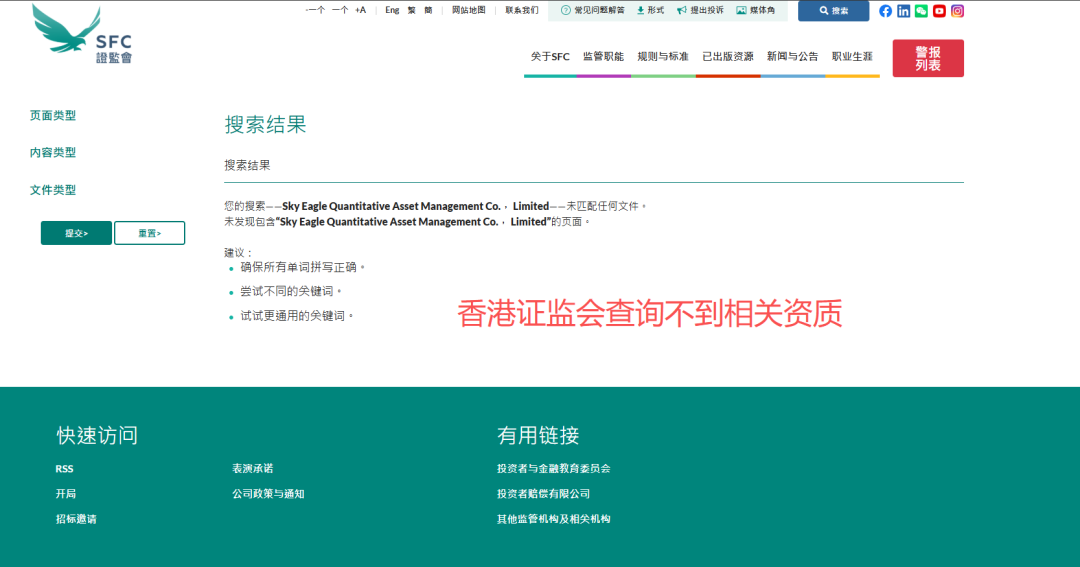Open 常见问题解答 question mark link
1080x567 pixels.
(593, 10)
